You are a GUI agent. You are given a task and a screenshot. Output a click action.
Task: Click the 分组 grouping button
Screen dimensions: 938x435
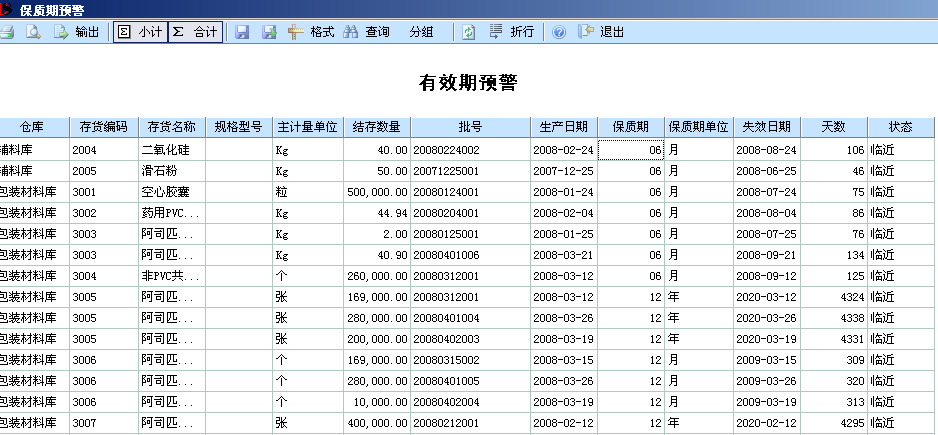click(421, 32)
